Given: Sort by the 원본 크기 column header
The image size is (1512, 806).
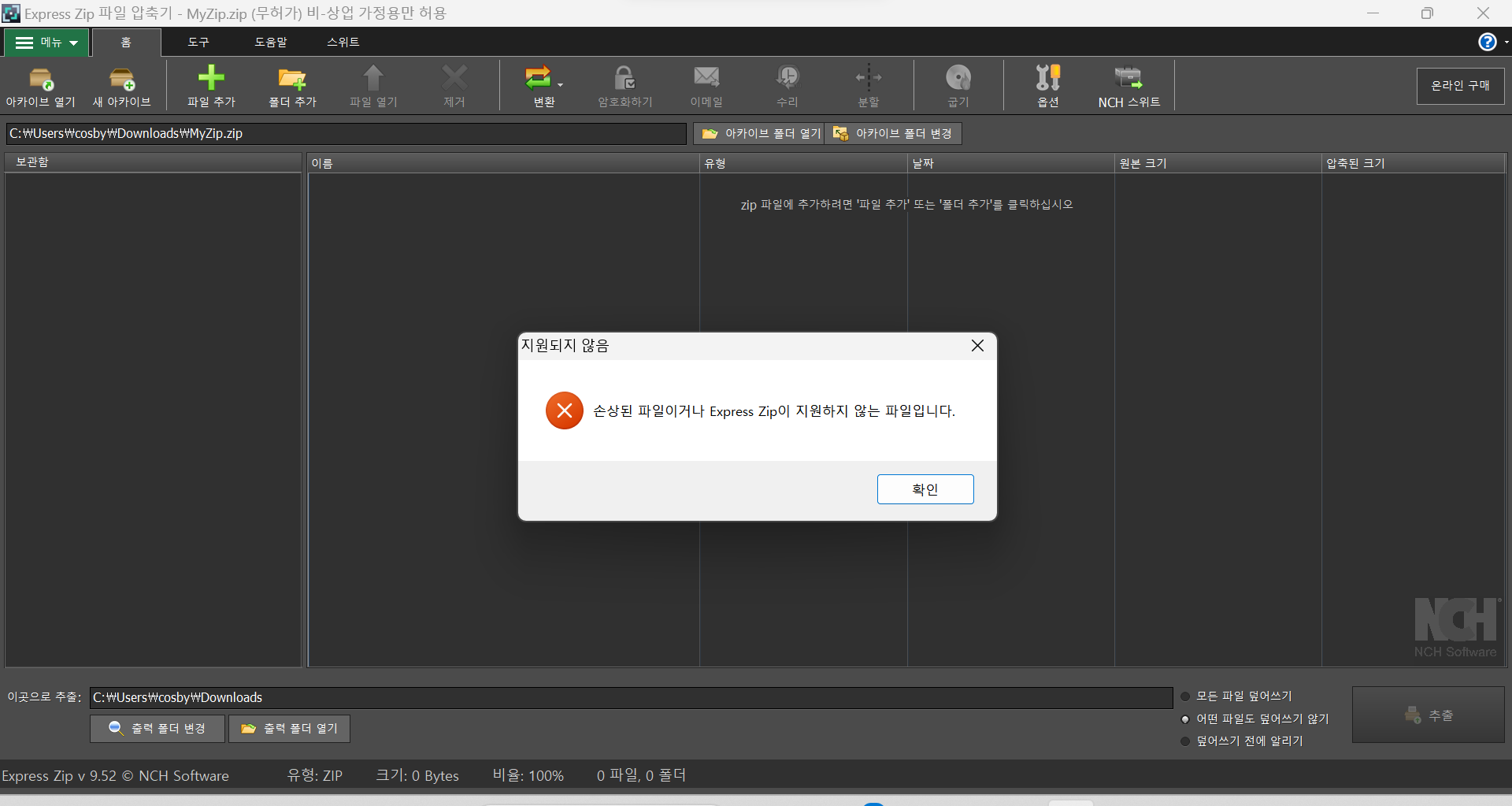Looking at the screenshot, I should (1218, 163).
